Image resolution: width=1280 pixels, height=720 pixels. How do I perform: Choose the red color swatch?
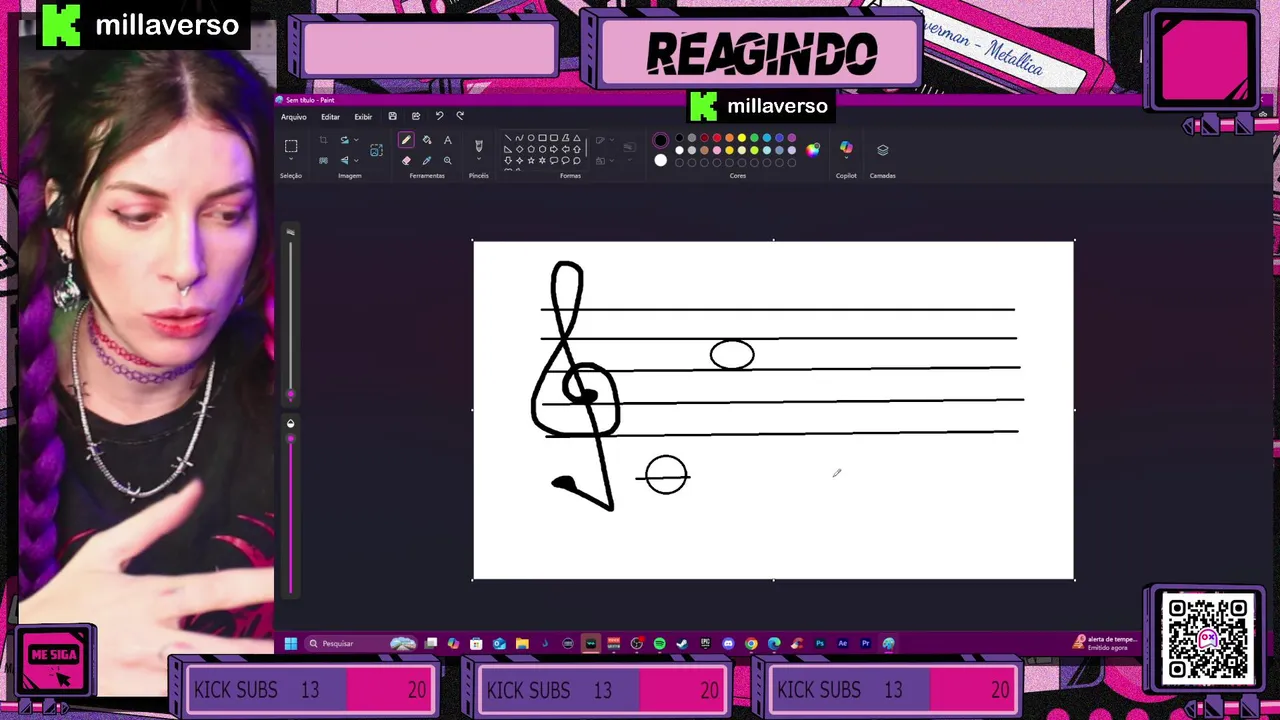click(x=717, y=138)
